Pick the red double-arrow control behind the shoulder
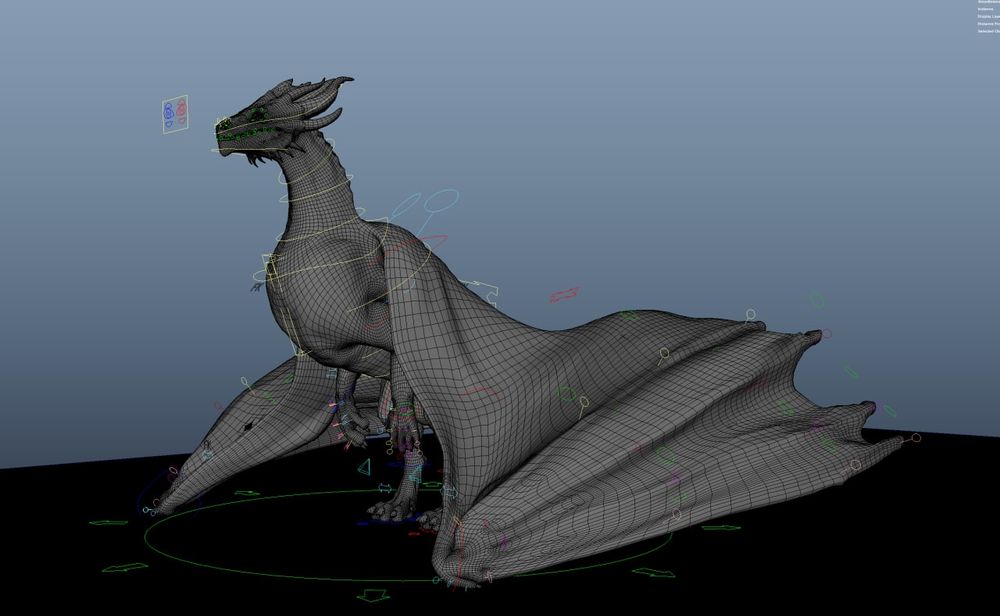This screenshot has width=1000, height=616. tap(564, 295)
